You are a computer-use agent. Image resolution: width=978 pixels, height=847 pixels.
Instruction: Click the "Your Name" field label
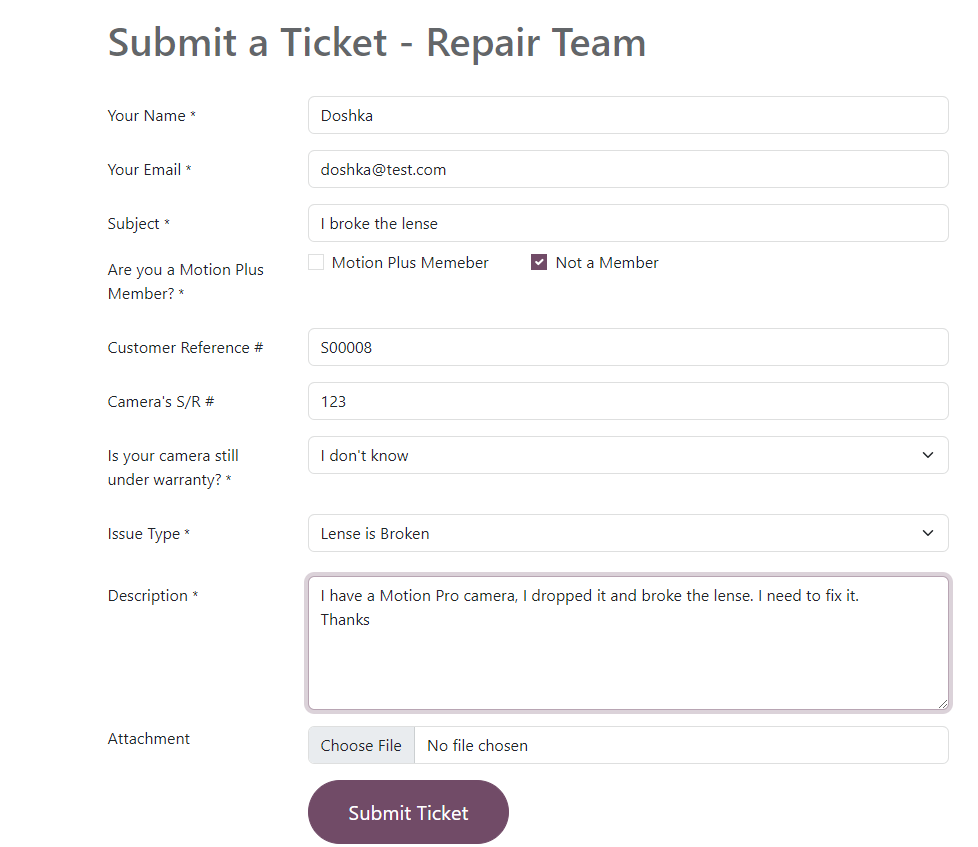click(x=146, y=116)
